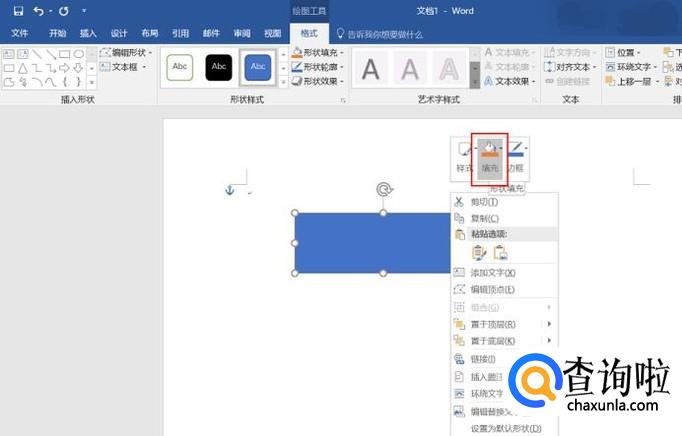The width and height of the screenshot is (682, 436).
Task: Select the down arrow shape in shapes gallery
Action: 78,68
